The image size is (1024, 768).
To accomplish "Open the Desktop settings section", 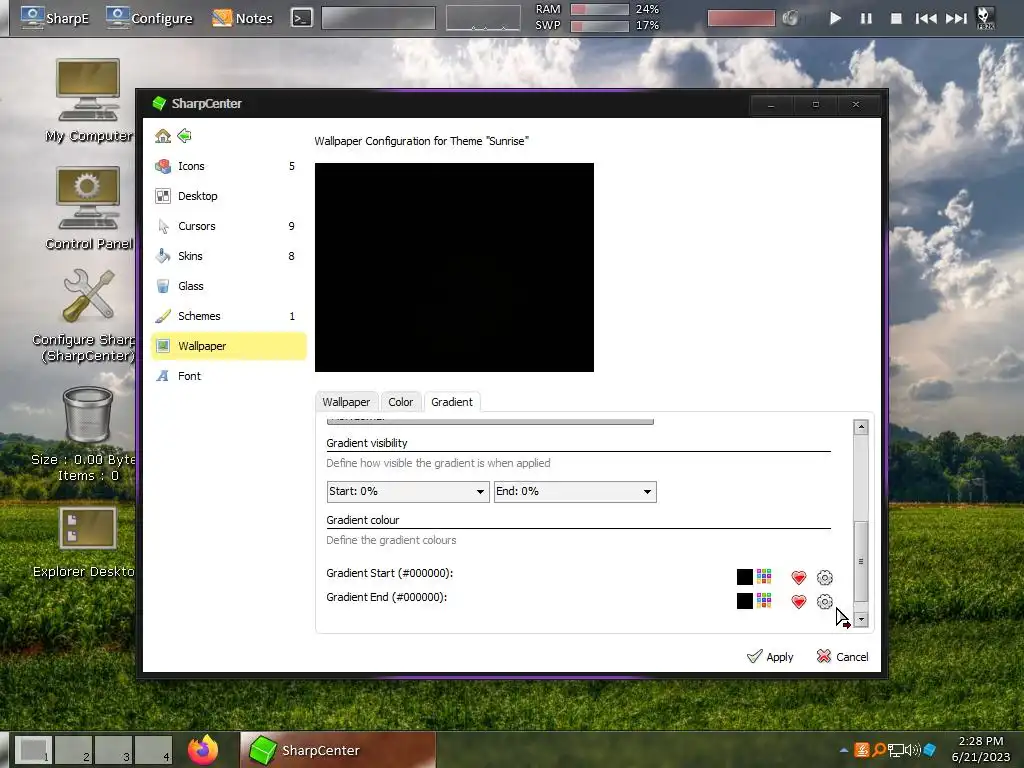I will coord(228,196).
